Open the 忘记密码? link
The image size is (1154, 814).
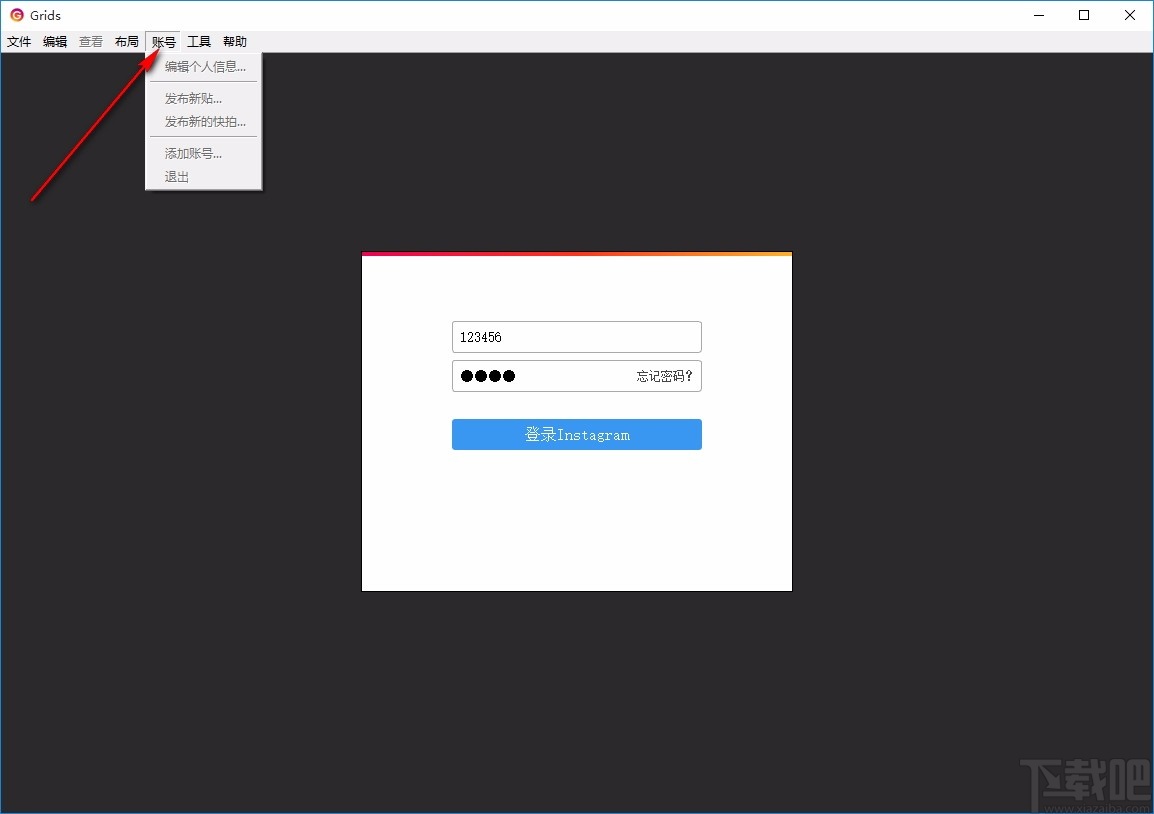coord(664,376)
